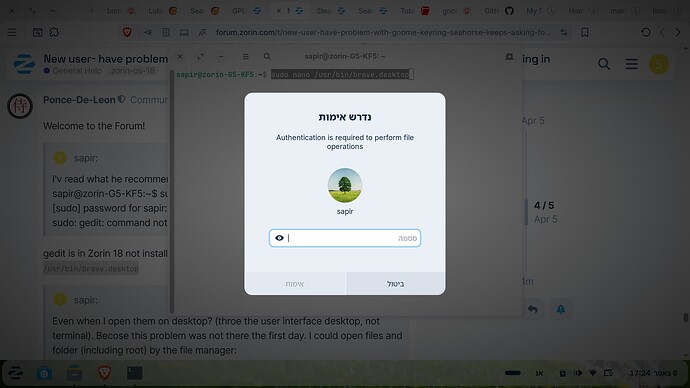Image resolution: width=690 pixels, height=388 pixels.
Task: Open the forum hamburger menu
Action: (x=631, y=64)
